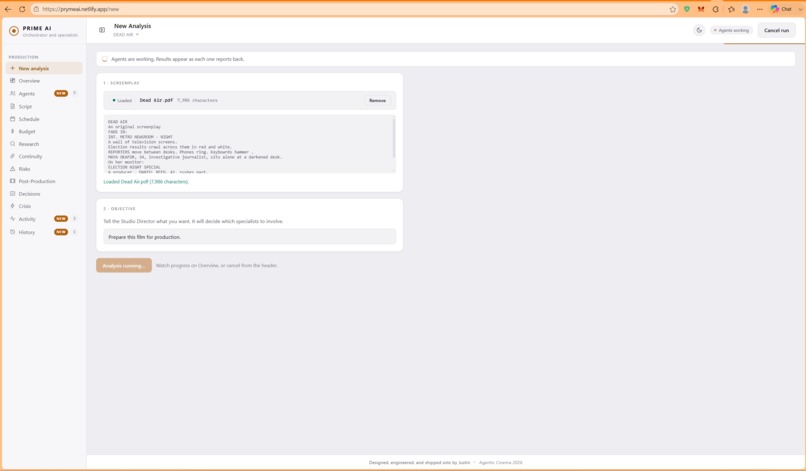Click the PRODUCTION sidebar heading

(24, 57)
